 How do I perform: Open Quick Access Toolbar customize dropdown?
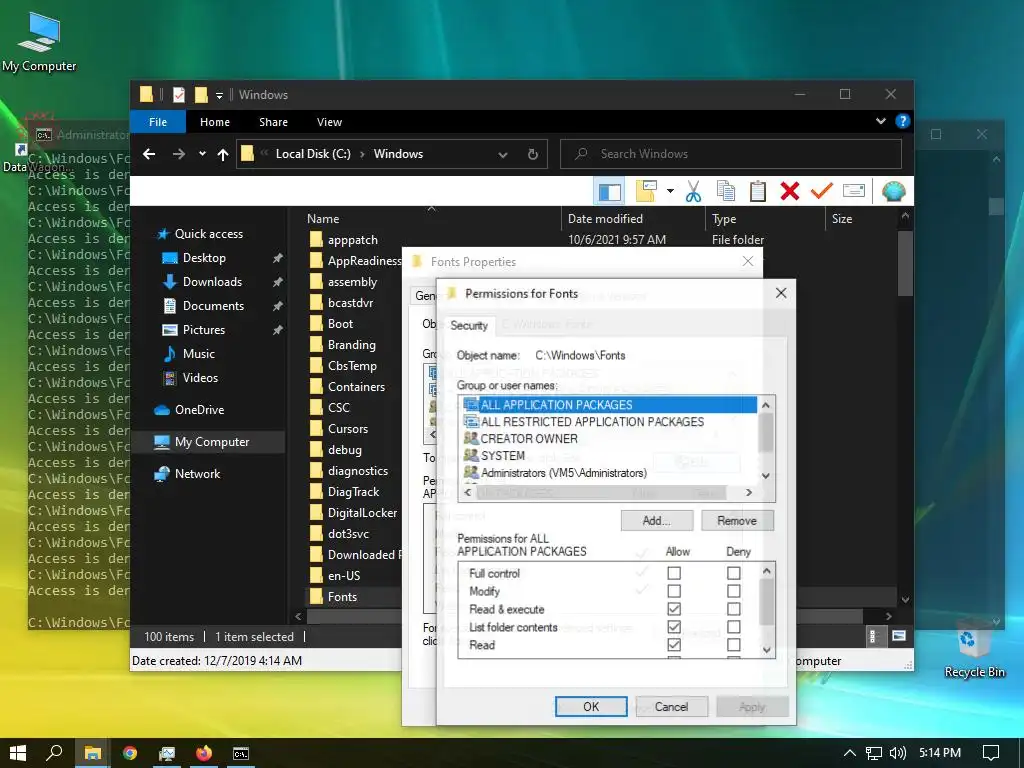(x=219, y=95)
